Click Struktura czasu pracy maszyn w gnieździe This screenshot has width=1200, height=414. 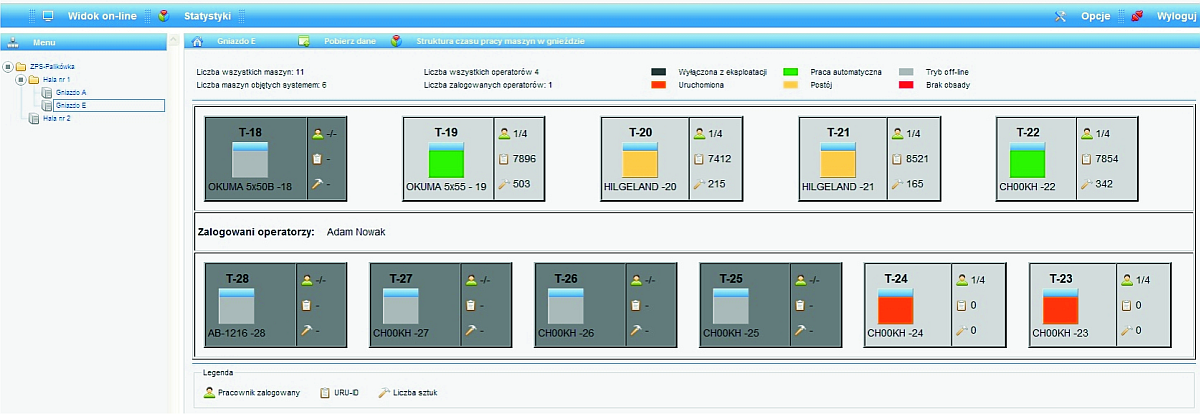coord(500,42)
